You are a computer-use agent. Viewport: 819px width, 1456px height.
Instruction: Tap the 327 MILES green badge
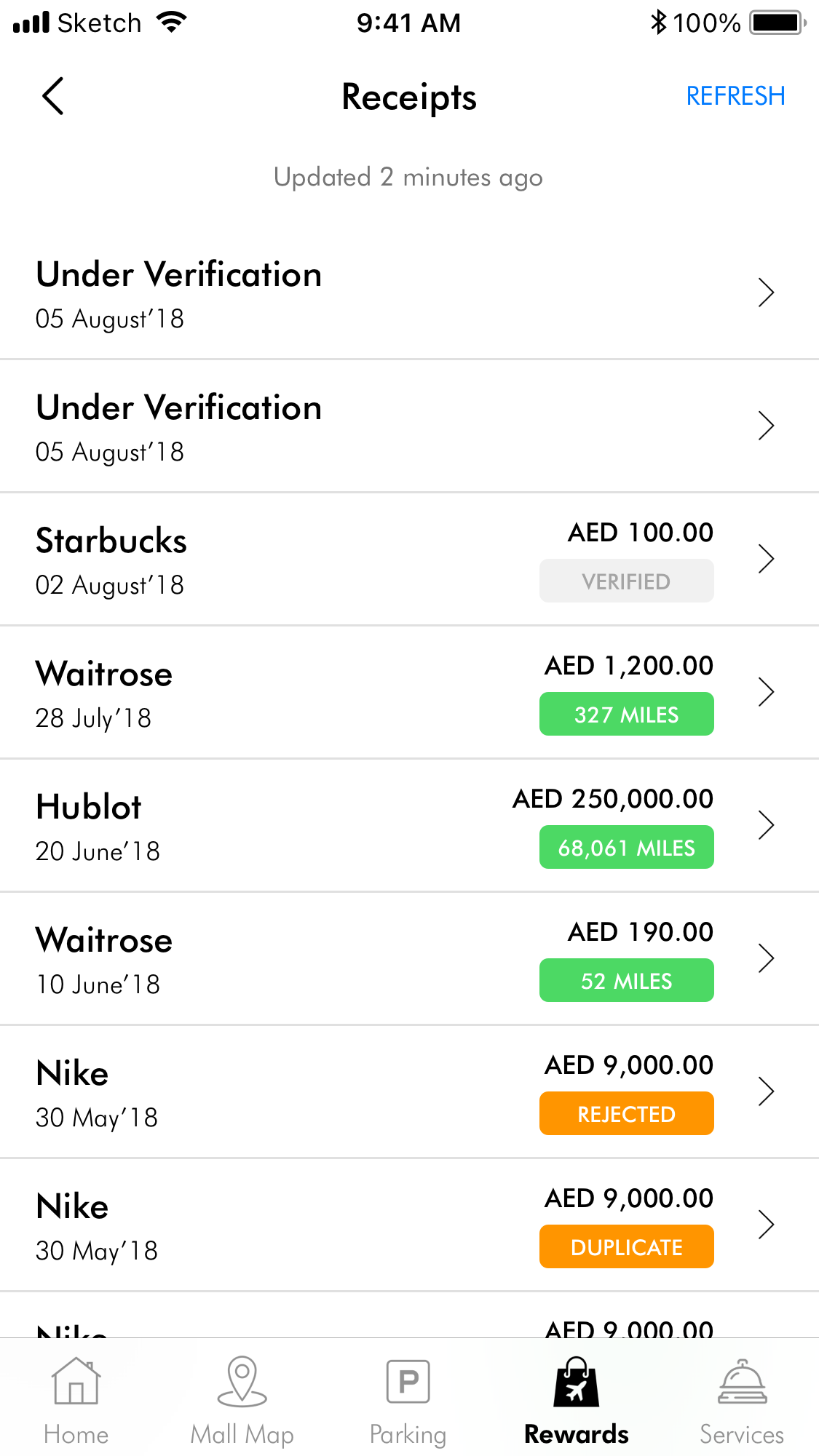[x=626, y=714]
